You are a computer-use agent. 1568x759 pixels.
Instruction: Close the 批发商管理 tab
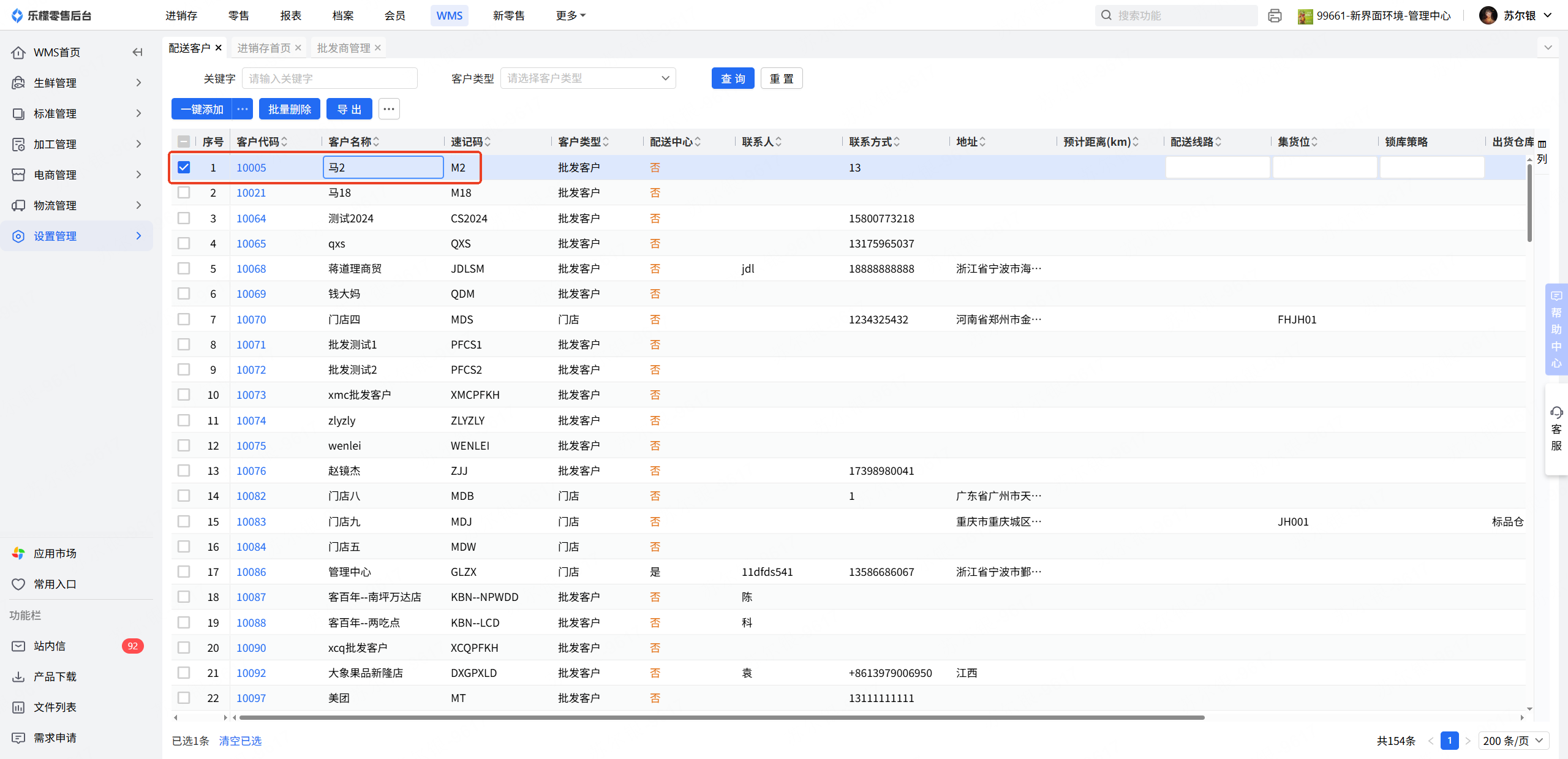tap(378, 48)
